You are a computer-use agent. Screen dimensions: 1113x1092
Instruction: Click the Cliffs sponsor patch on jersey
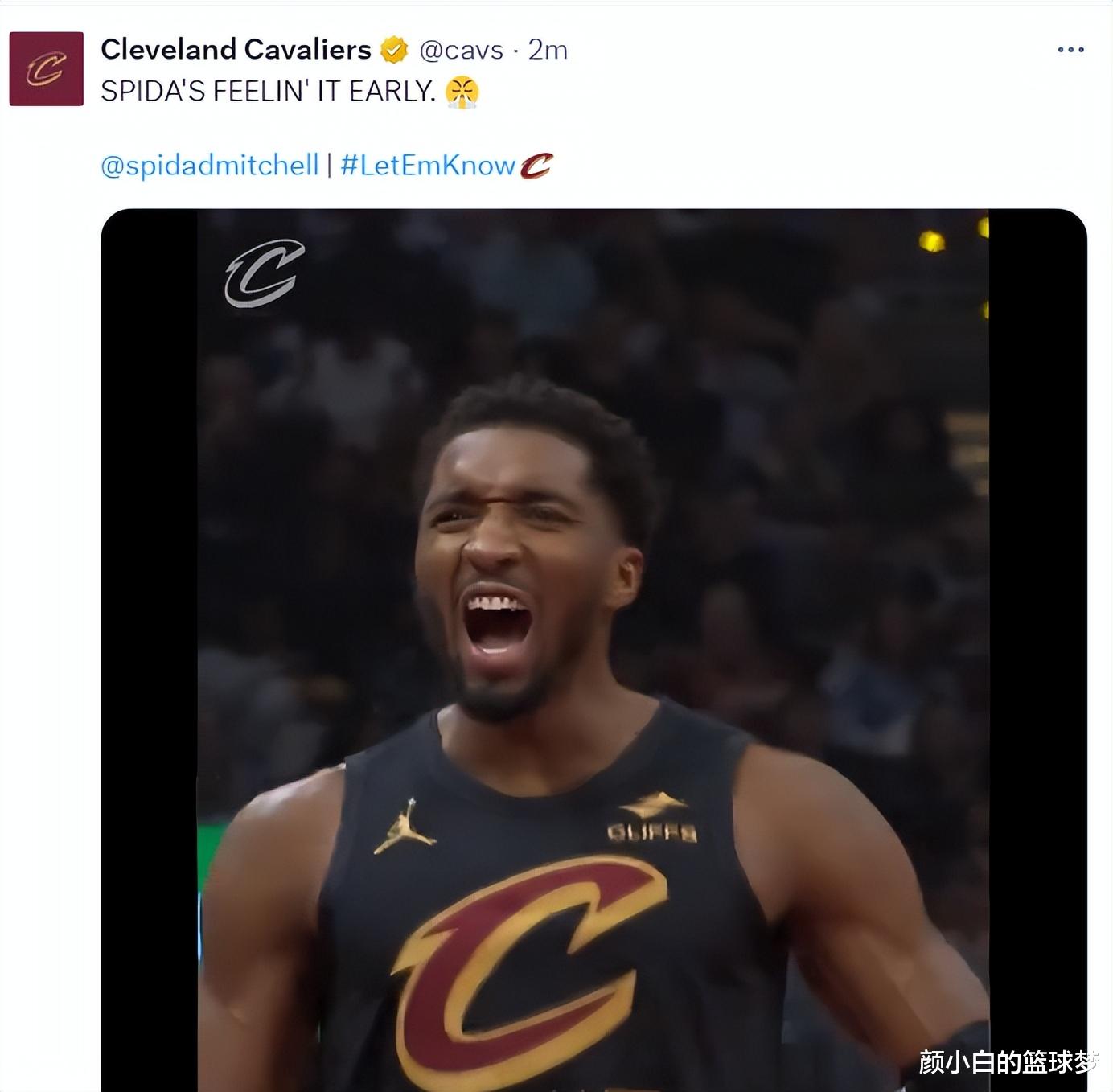652,817
